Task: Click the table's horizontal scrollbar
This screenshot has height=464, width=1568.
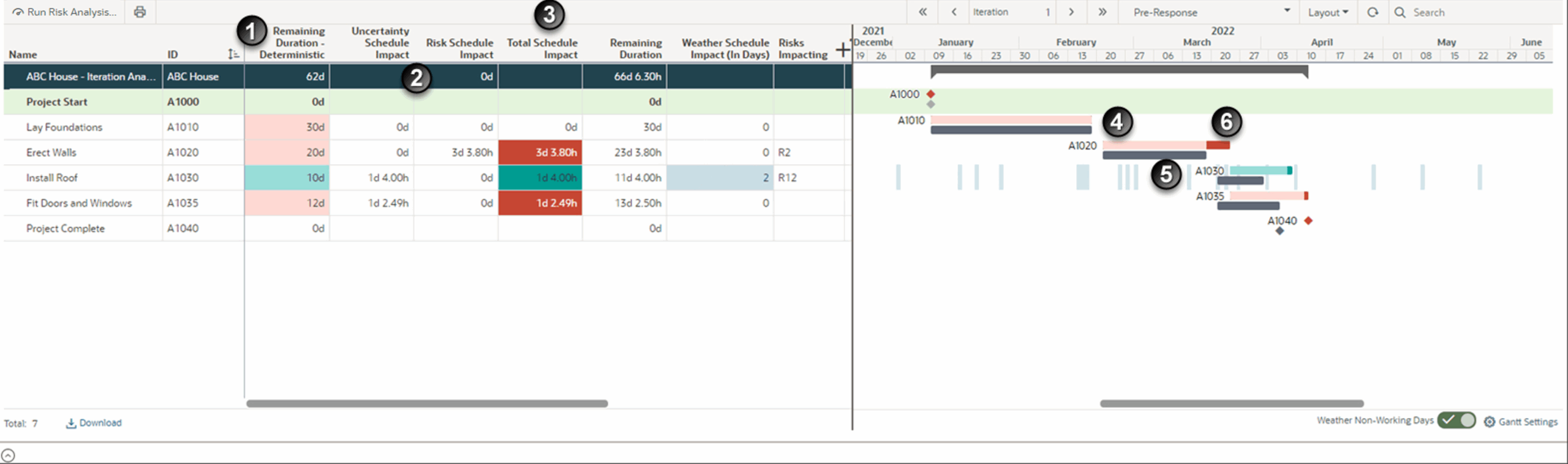Action: pos(427,403)
